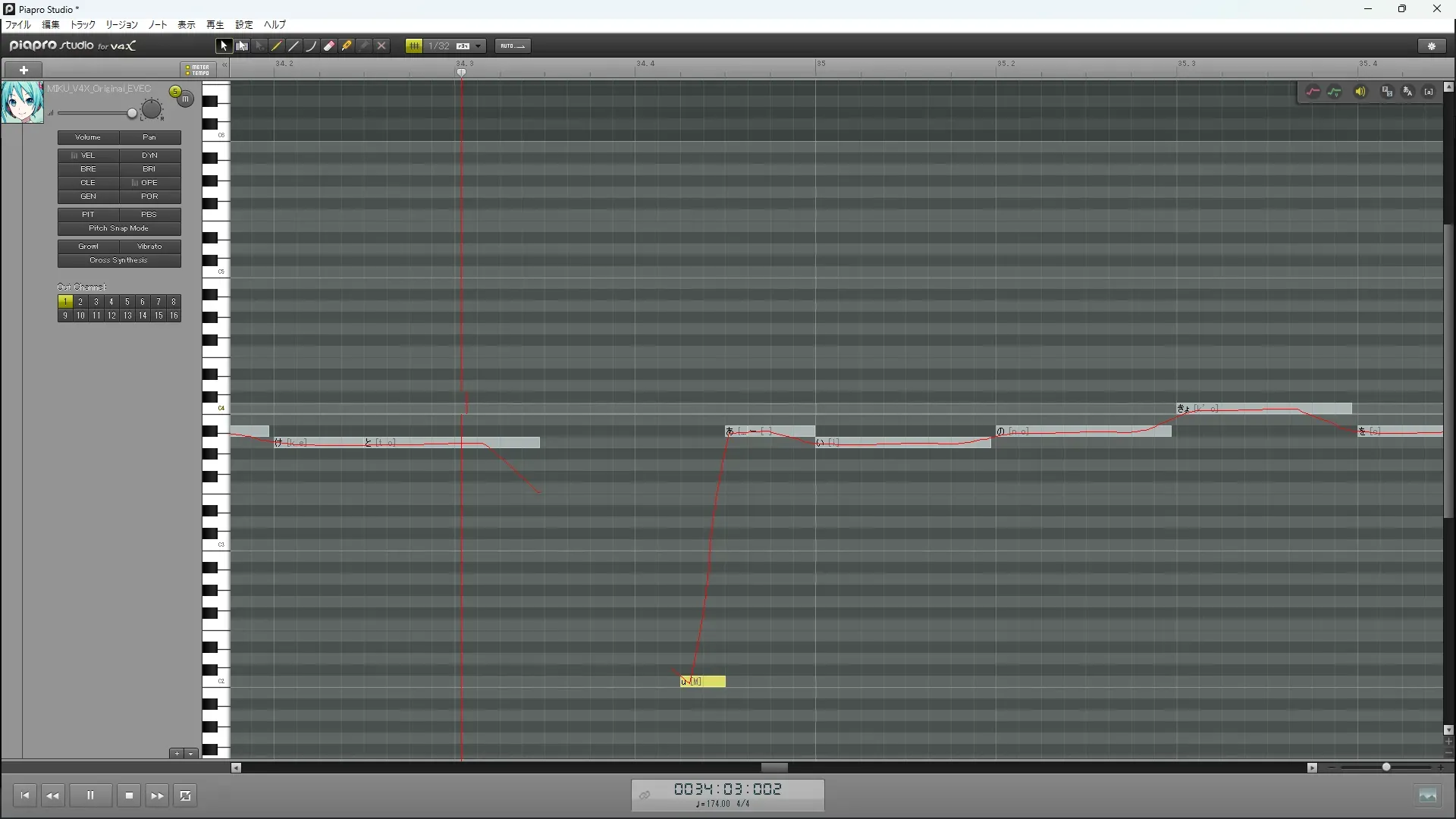
Task: Toggle the red pitch curve display
Action: pos(1313,92)
